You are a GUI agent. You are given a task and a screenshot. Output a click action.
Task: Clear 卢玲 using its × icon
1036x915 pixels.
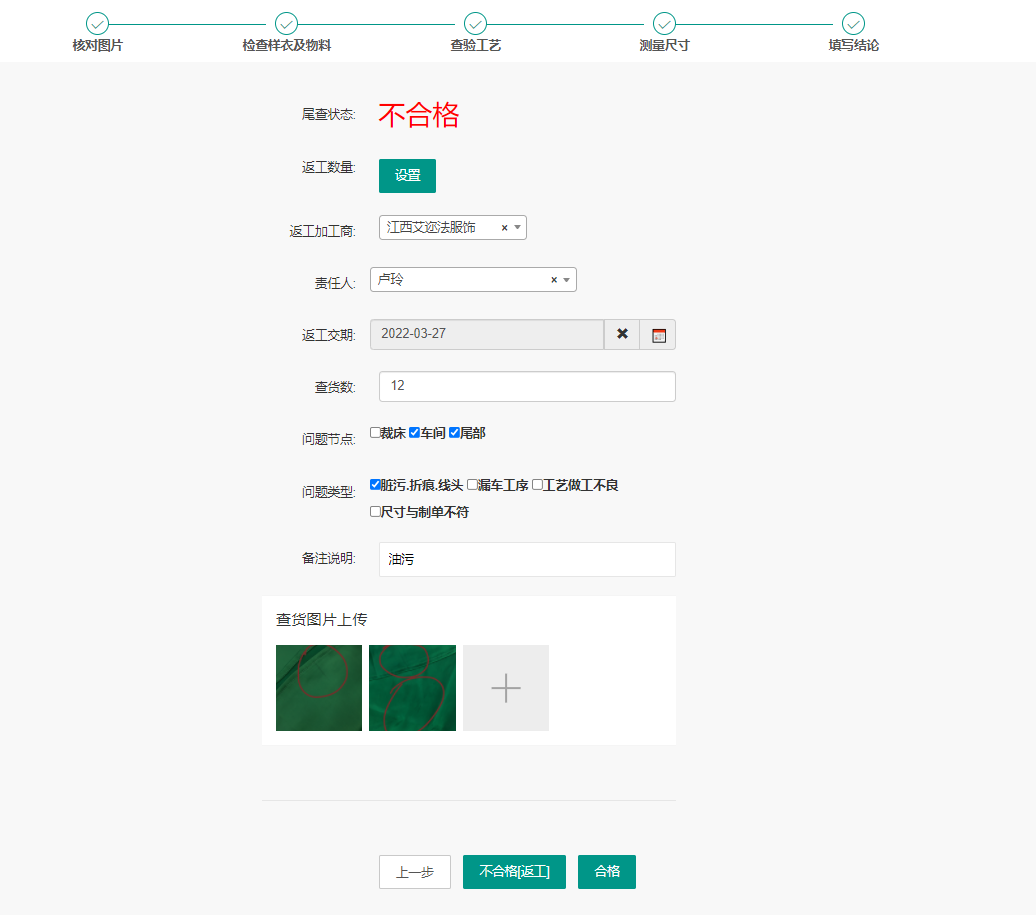point(554,279)
